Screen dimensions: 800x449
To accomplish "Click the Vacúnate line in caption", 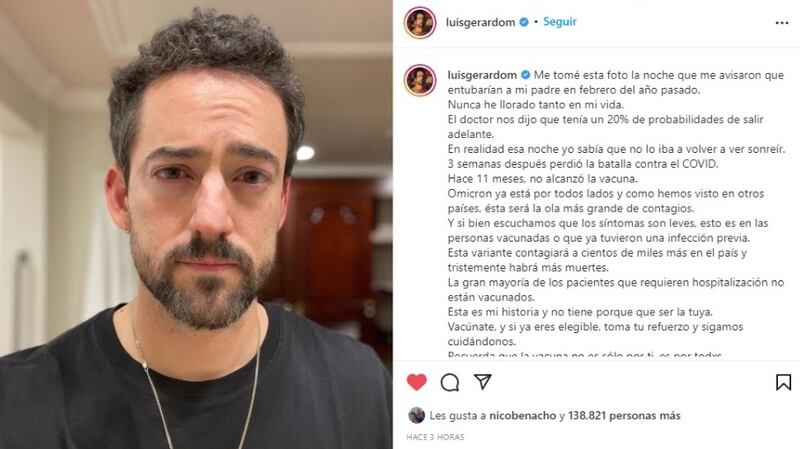I will pyautogui.click(x=595, y=334).
